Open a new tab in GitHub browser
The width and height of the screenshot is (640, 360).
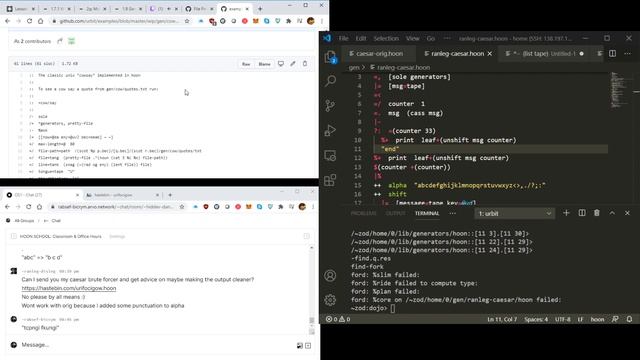point(260,9)
